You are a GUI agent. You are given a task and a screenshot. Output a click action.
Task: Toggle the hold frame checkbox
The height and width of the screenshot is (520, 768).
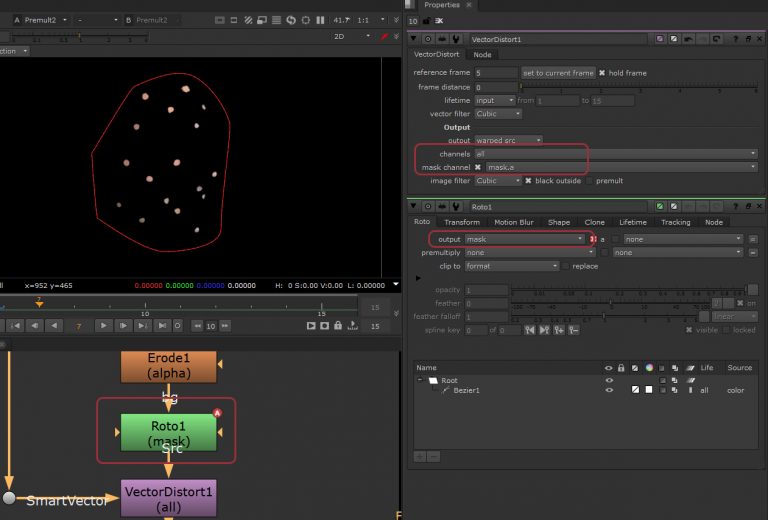click(x=602, y=73)
